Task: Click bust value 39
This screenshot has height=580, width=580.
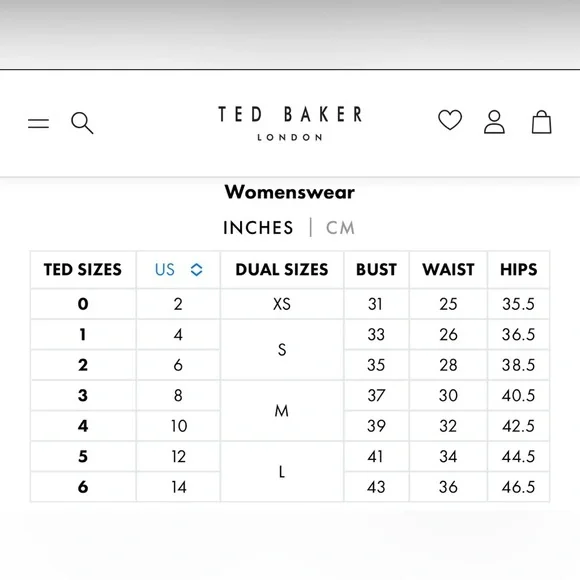Action: tap(376, 426)
